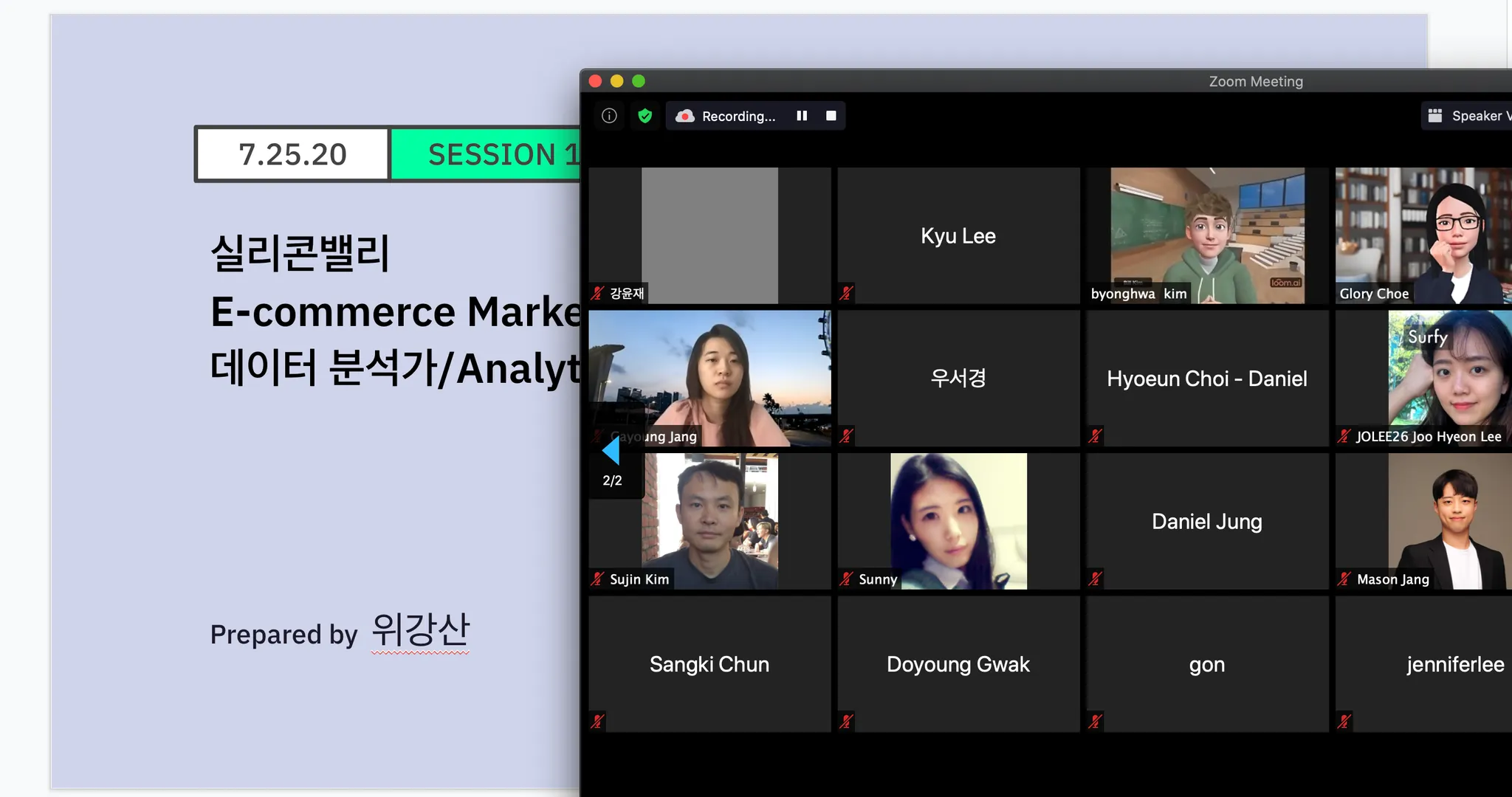1512x797 pixels.
Task: Click the green SESSION 1 label
Action: [x=487, y=154]
